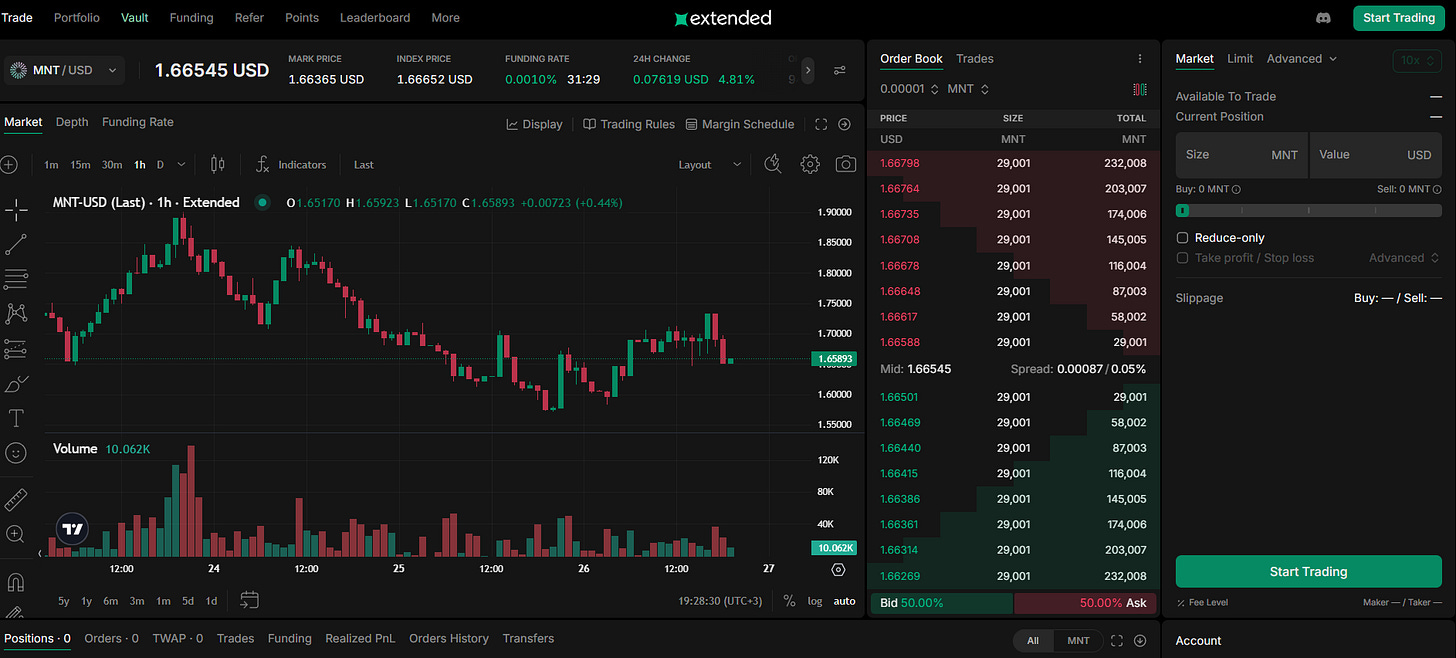Open the Leaderboard page
Viewport: 1456px width, 658px height.
pyautogui.click(x=375, y=18)
